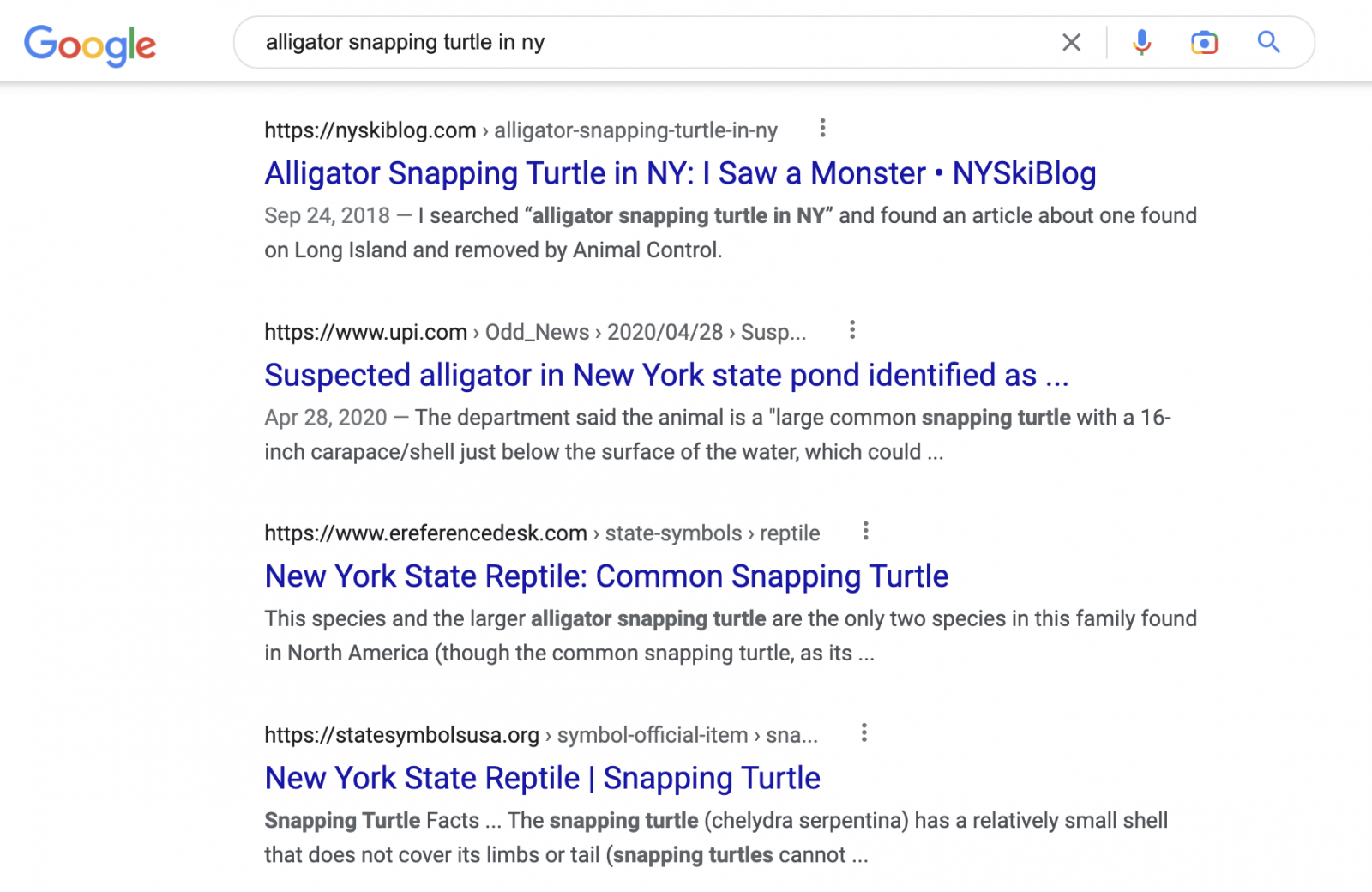This screenshot has width=1372, height=892.
Task: Open 'New York State Reptile: Common Snapping Turtle'
Action: point(605,576)
